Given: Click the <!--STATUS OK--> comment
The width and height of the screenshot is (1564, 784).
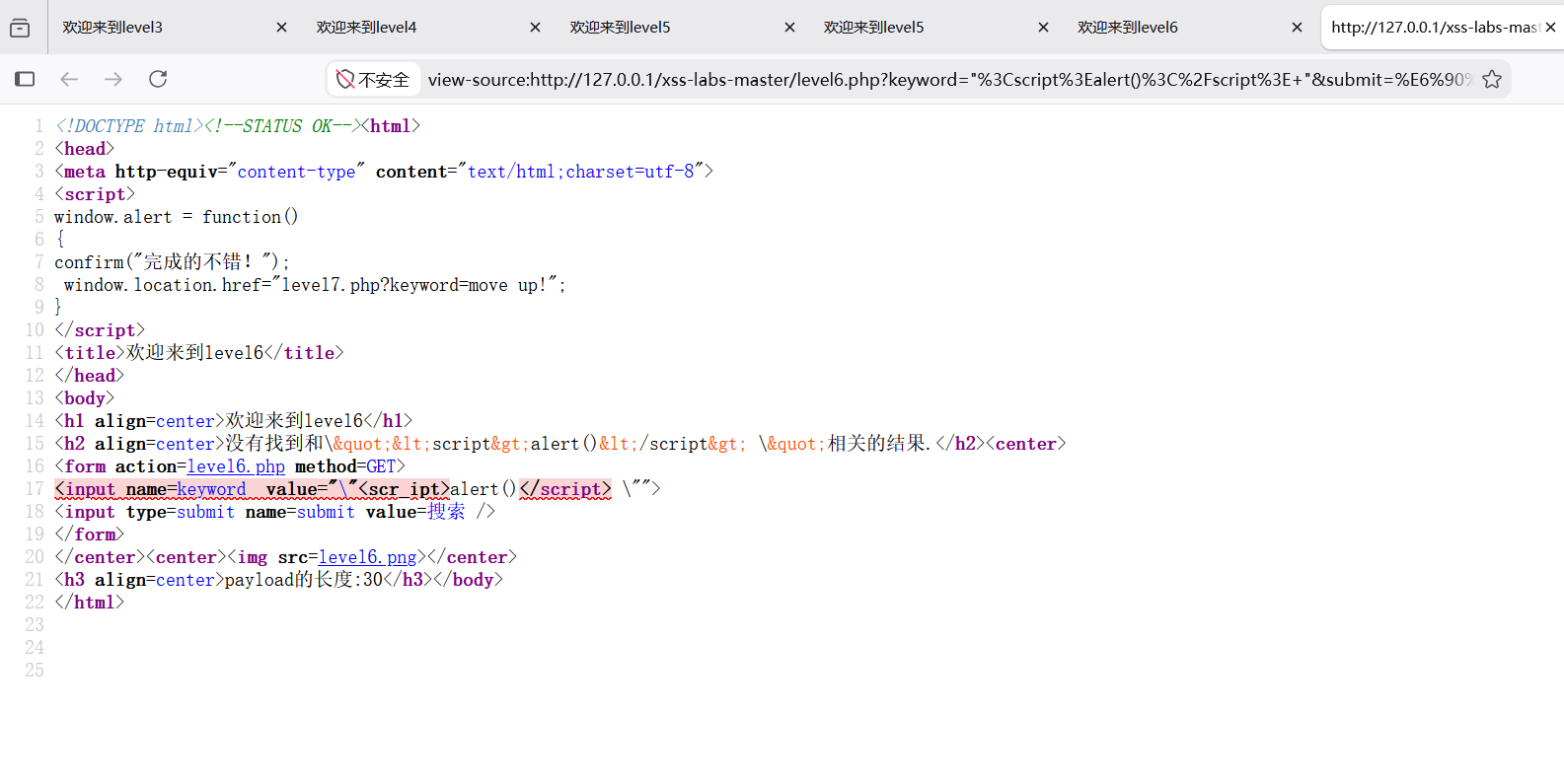Looking at the screenshot, I should coord(282,126).
